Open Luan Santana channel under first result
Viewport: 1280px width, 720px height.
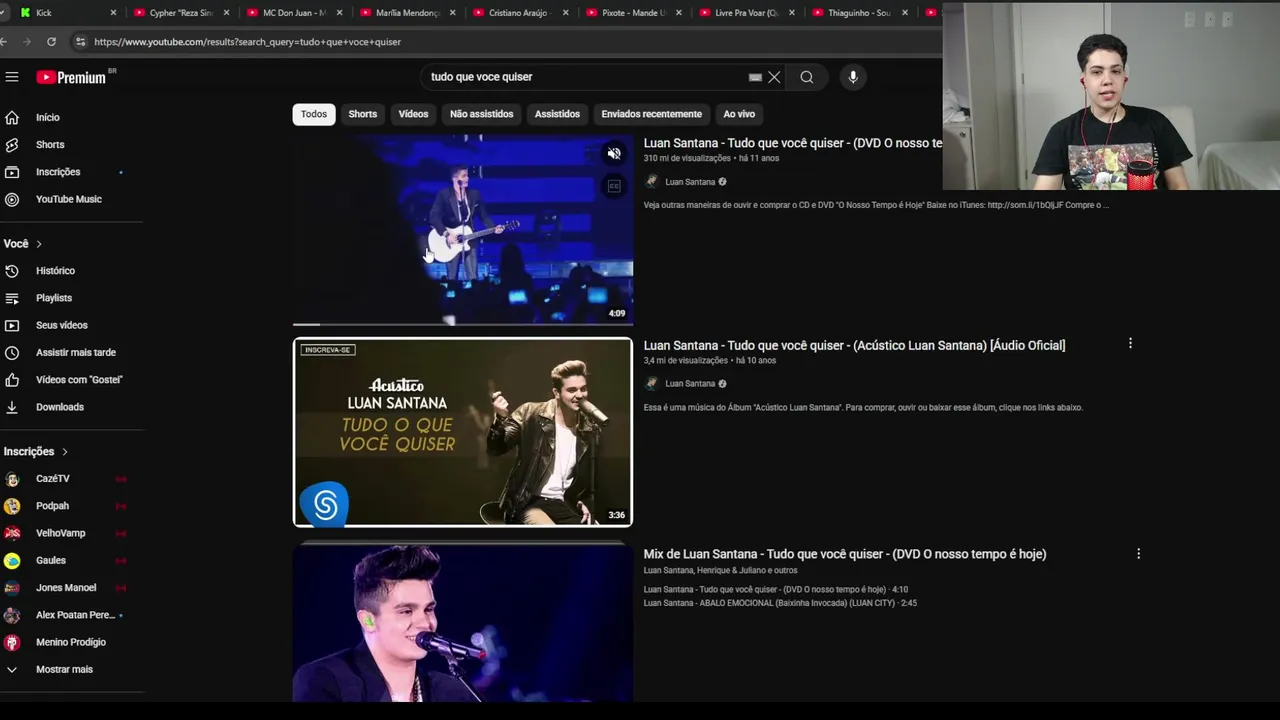point(690,182)
